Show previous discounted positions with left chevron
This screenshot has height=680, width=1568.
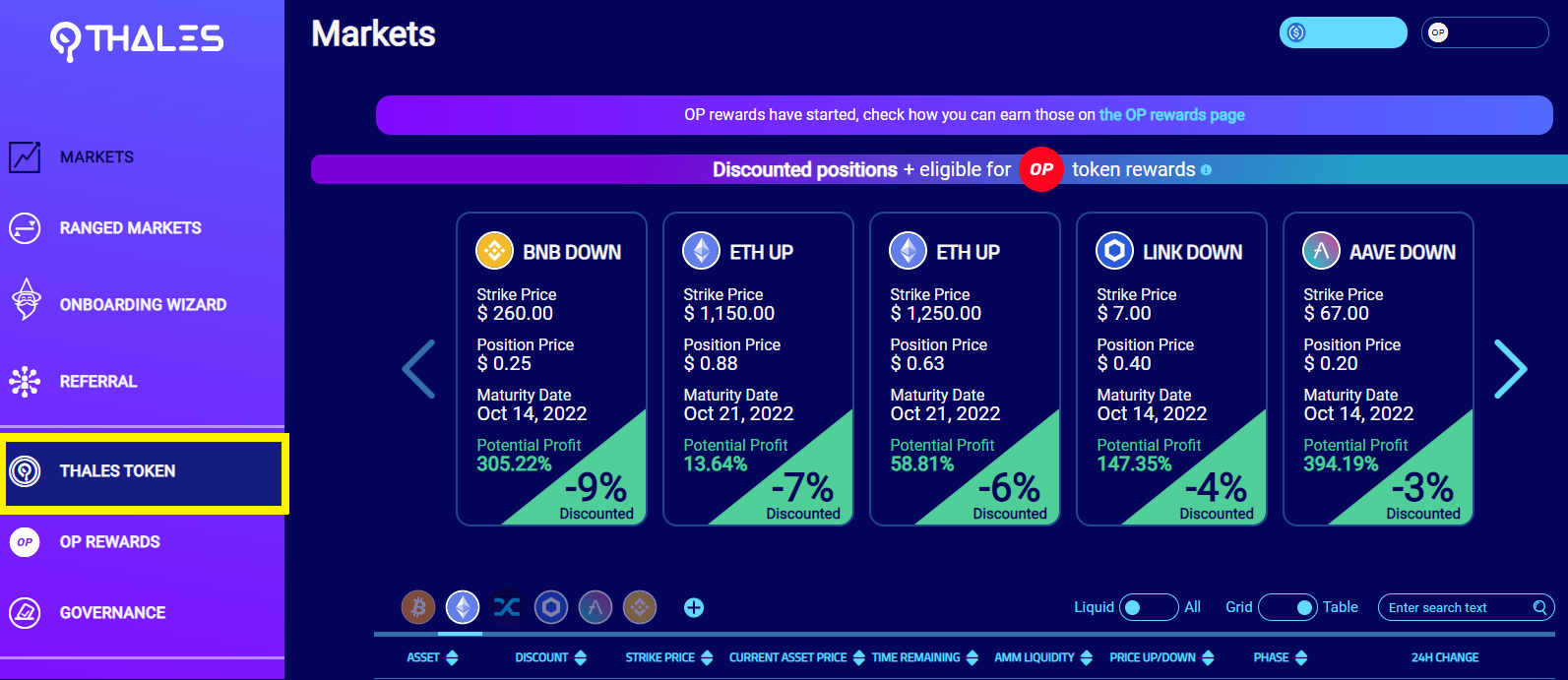coord(418,369)
